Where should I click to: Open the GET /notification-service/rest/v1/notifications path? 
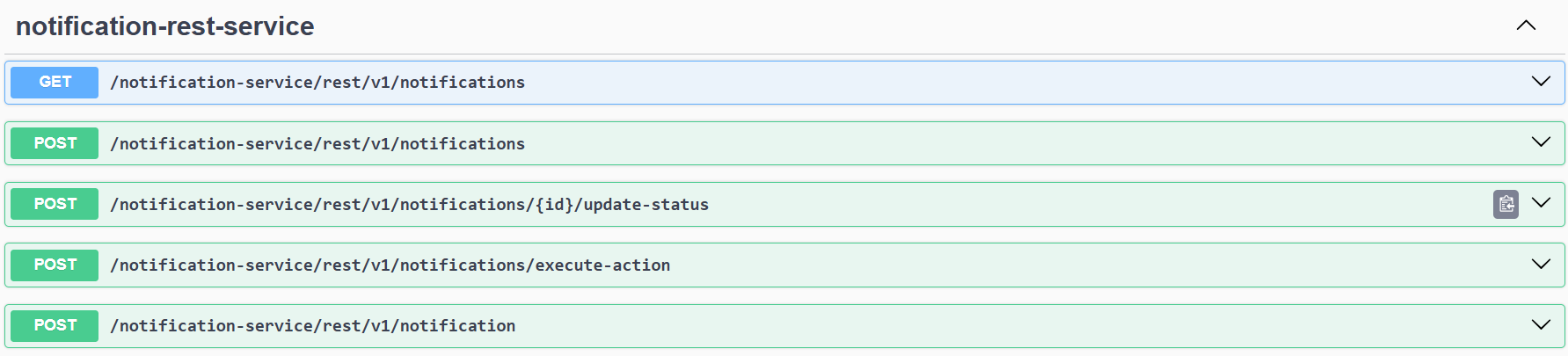(x=317, y=83)
